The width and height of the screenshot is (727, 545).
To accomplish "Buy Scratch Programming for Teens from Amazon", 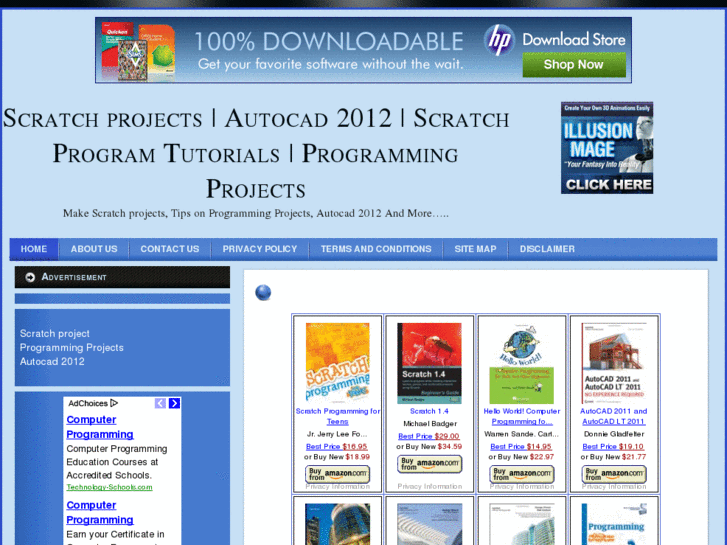I will click(338, 474).
